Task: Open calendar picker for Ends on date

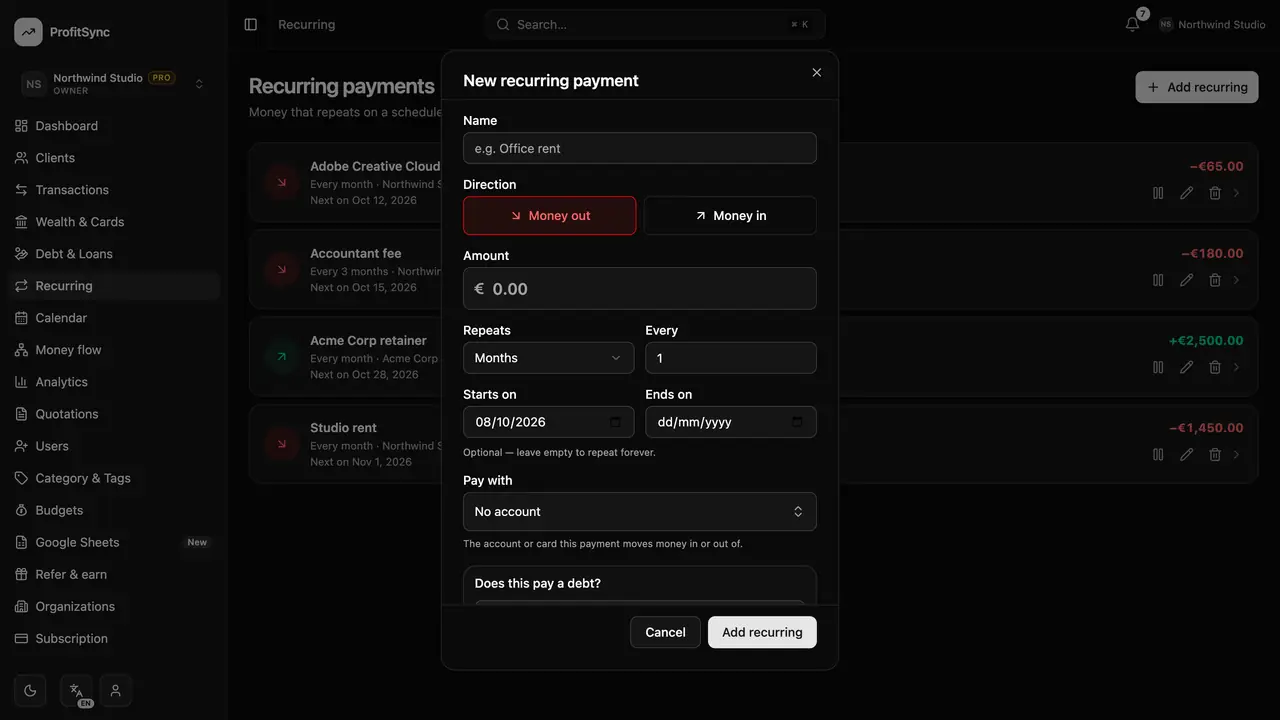Action: click(x=797, y=422)
